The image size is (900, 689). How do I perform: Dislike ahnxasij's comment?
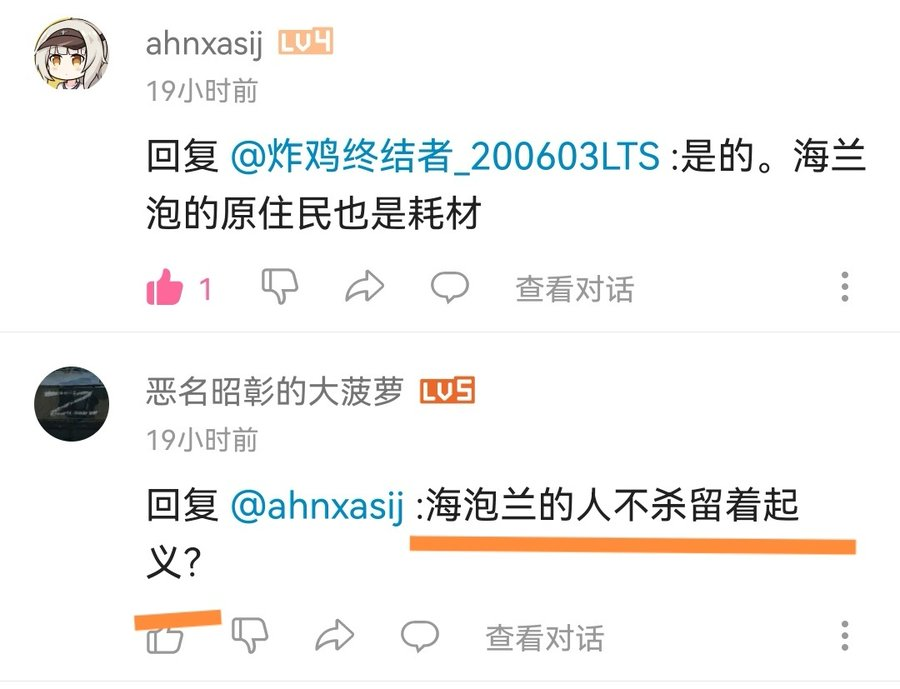tap(280, 285)
